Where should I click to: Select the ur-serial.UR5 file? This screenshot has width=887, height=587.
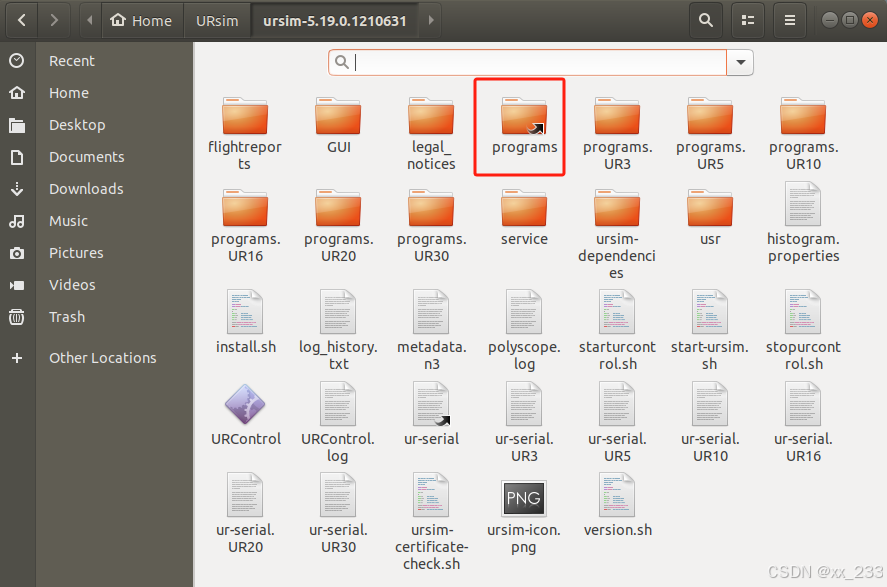point(617,423)
